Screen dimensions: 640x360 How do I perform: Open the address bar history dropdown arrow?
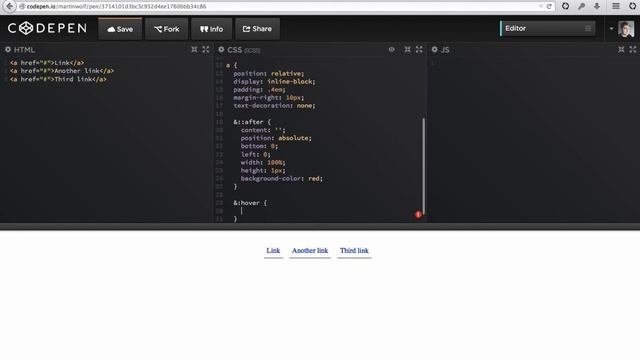540,7
